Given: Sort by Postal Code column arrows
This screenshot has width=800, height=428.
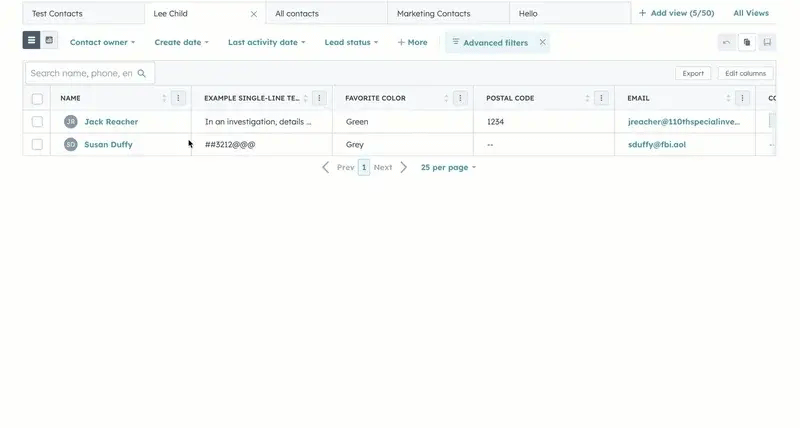Looking at the screenshot, I should coord(587,98).
